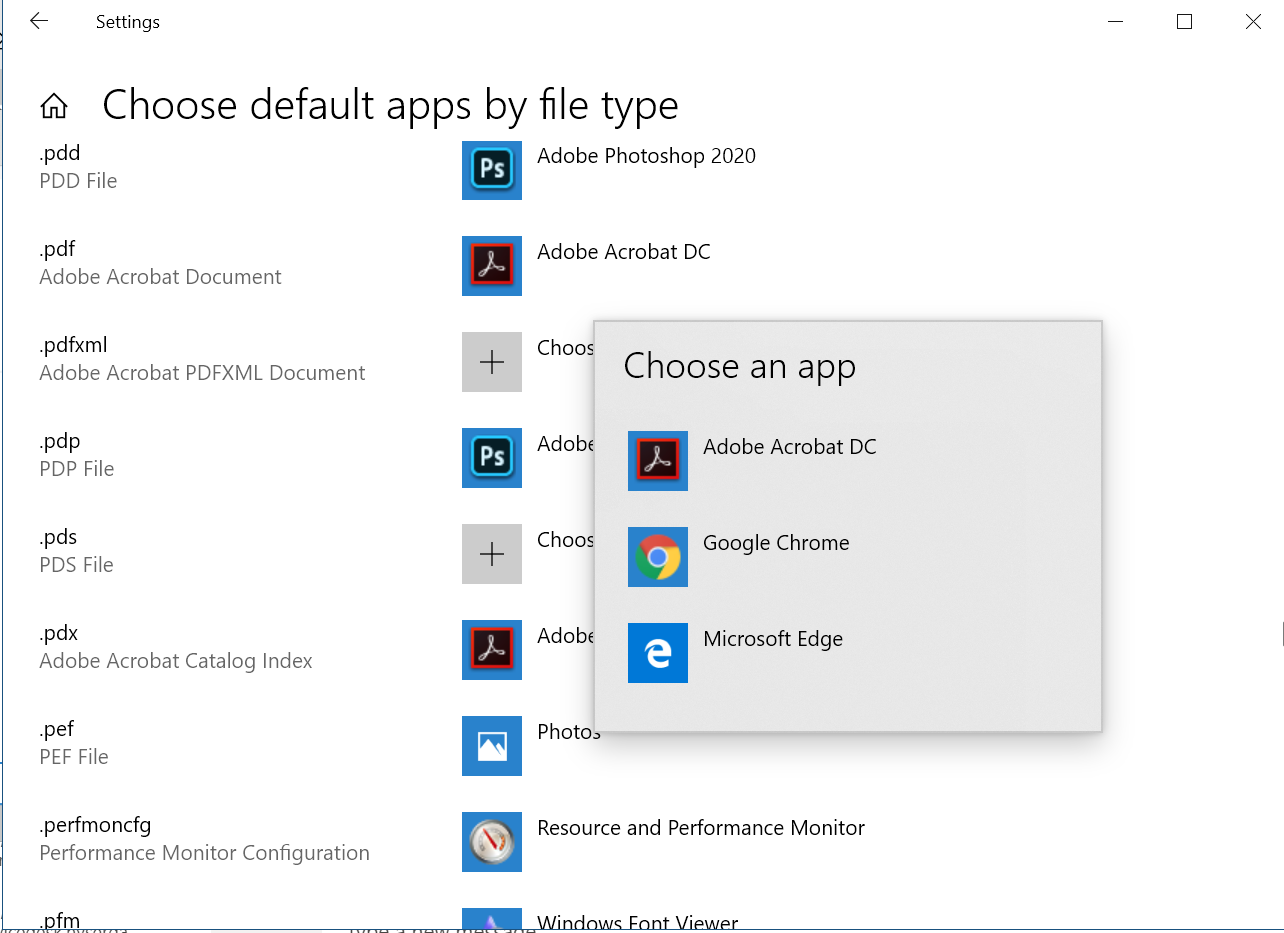The width and height of the screenshot is (1284, 933).
Task: Click Adobe Acrobat Catalog Index description
Action: [176, 661]
